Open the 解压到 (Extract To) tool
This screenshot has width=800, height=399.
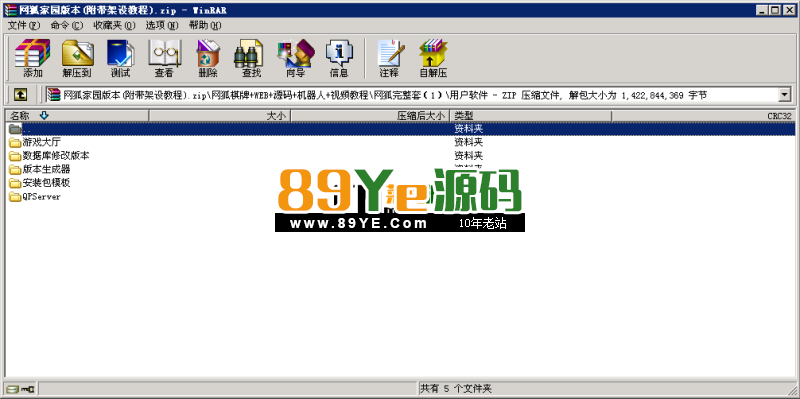point(77,58)
